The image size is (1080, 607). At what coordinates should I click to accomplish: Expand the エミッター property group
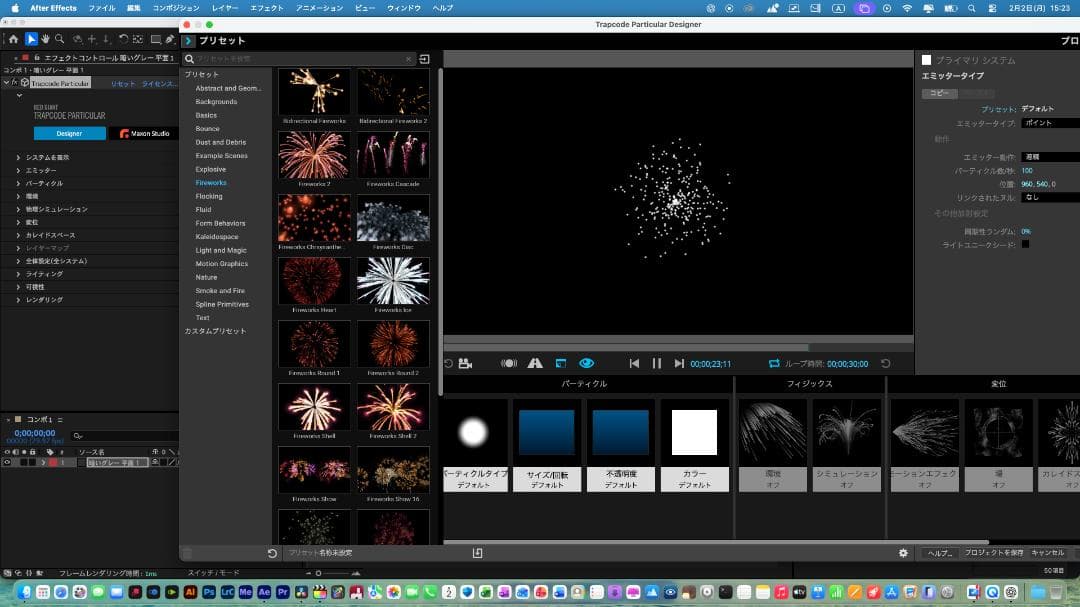coord(18,171)
